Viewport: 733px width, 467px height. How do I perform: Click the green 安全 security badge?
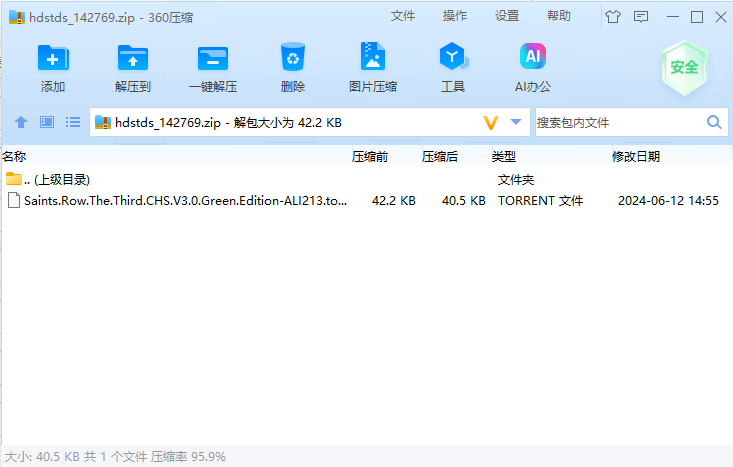(685, 68)
